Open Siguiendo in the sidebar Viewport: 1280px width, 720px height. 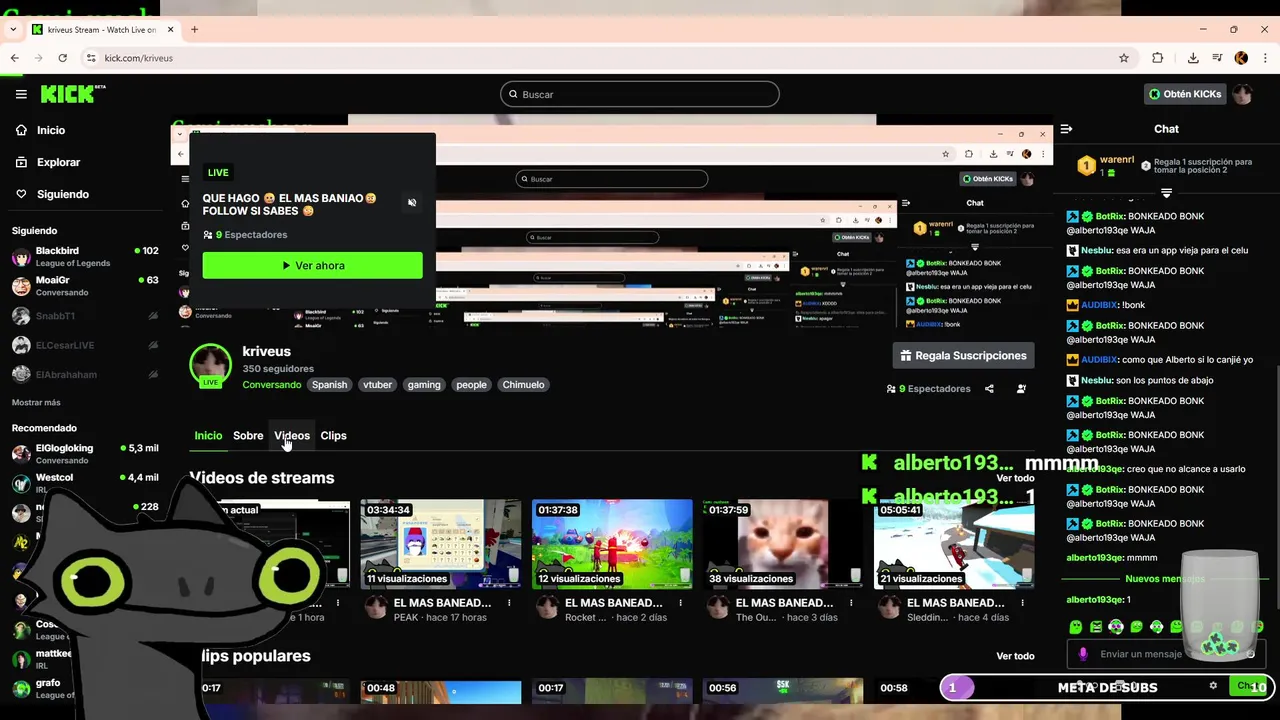point(63,194)
